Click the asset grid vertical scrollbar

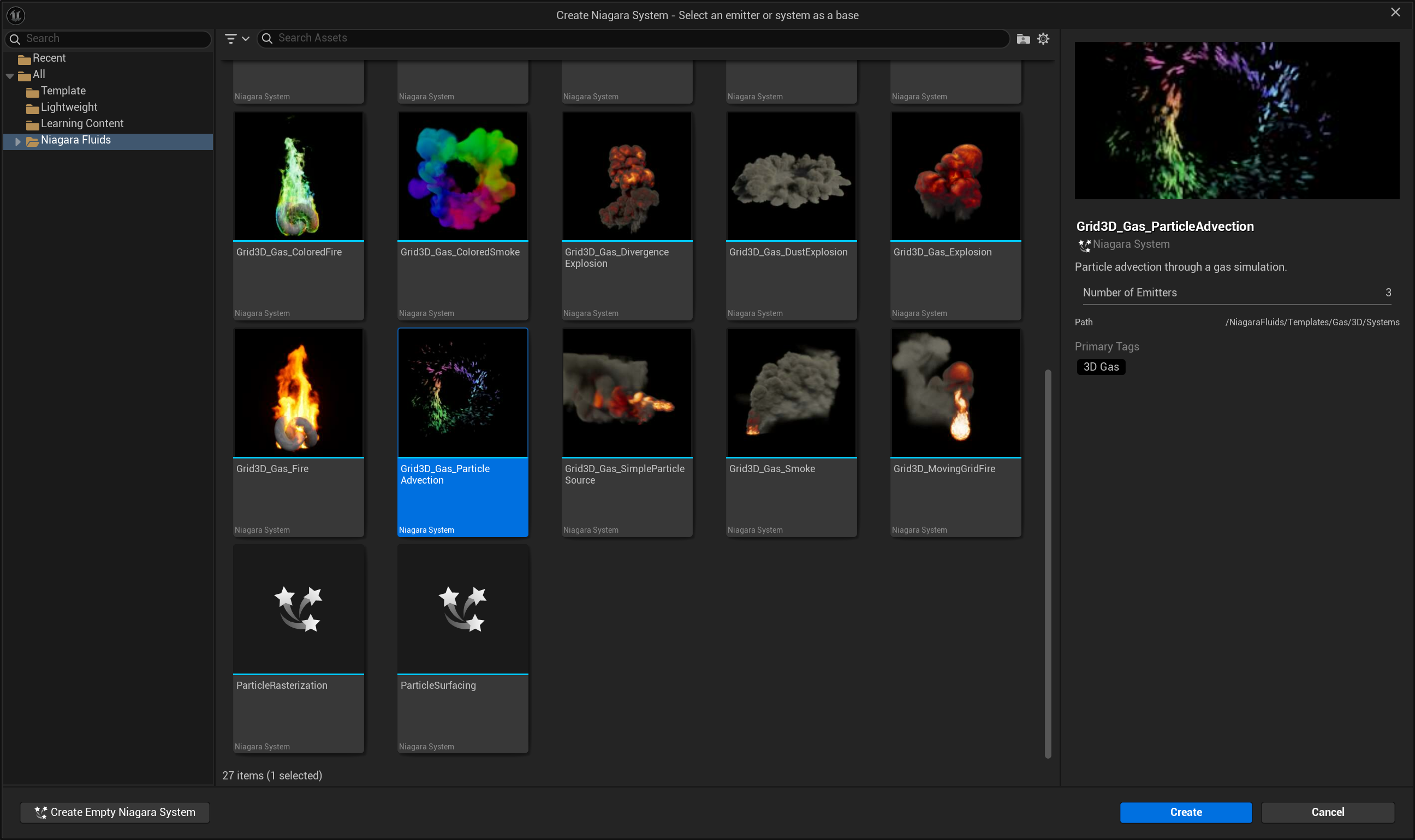pyautogui.click(x=1048, y=563)
